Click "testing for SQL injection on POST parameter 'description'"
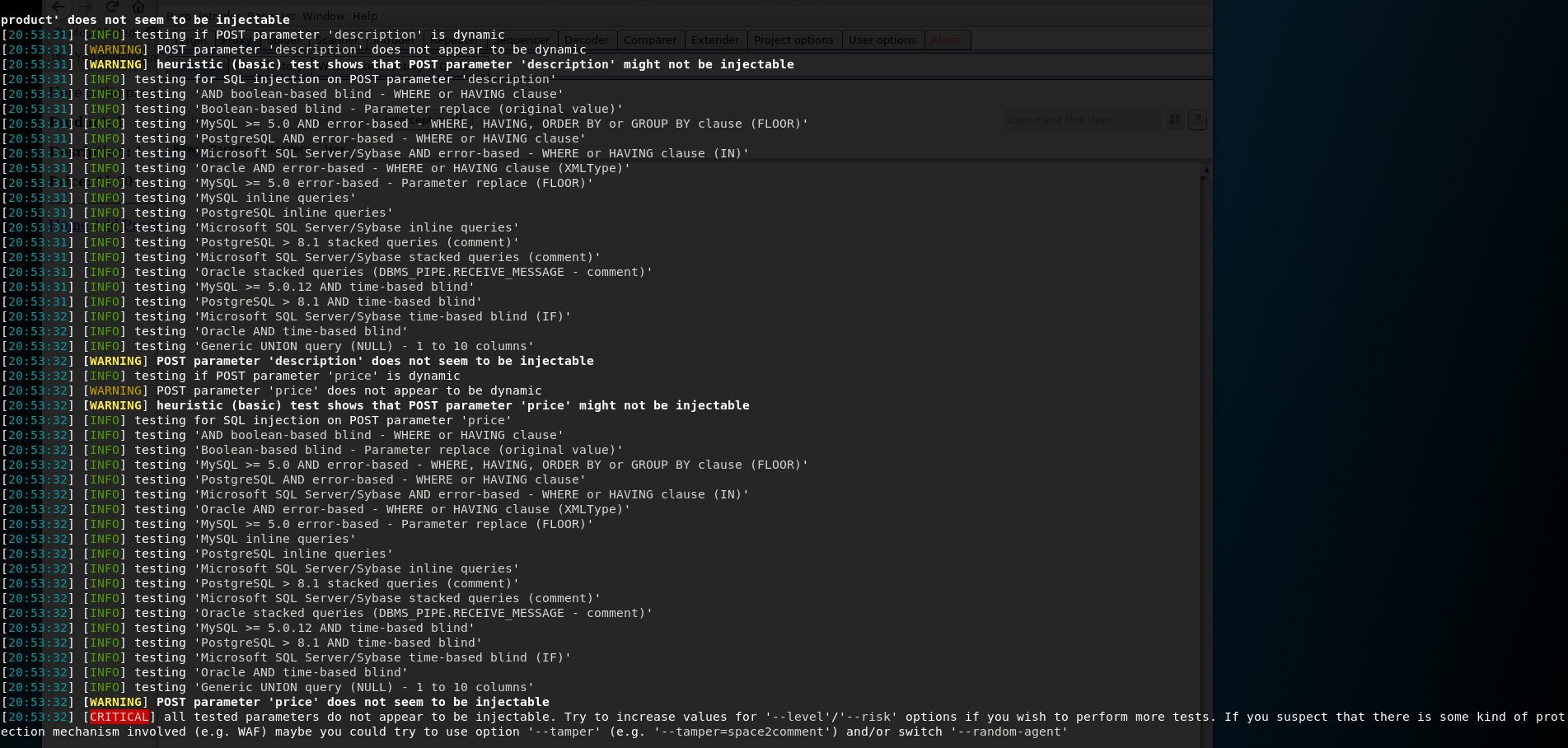Image resolution: width=1568 pixels, height=748 pixels. pyautogui.click(x=345, y=79)
